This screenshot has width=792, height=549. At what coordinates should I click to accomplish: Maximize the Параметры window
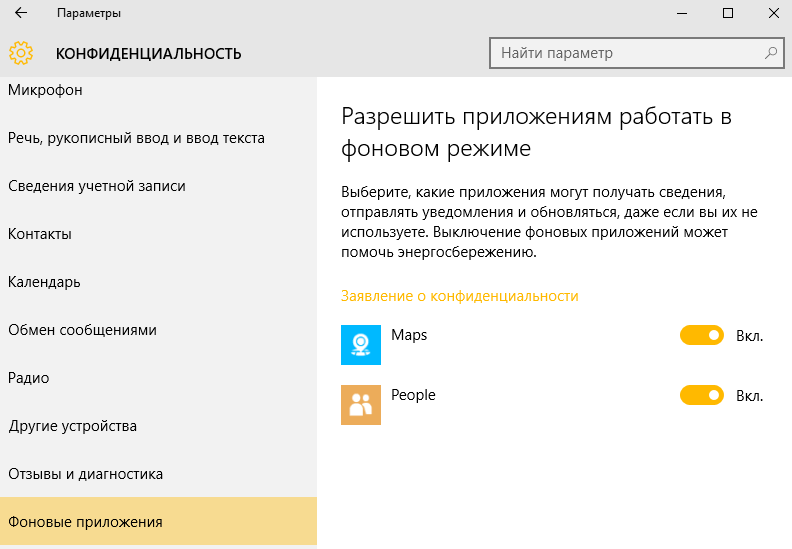click(728, 13)
